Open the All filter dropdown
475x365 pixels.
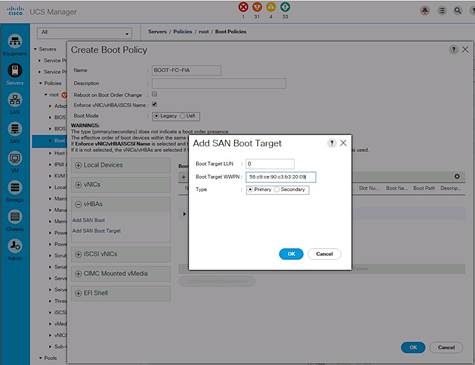click(85, 33)
